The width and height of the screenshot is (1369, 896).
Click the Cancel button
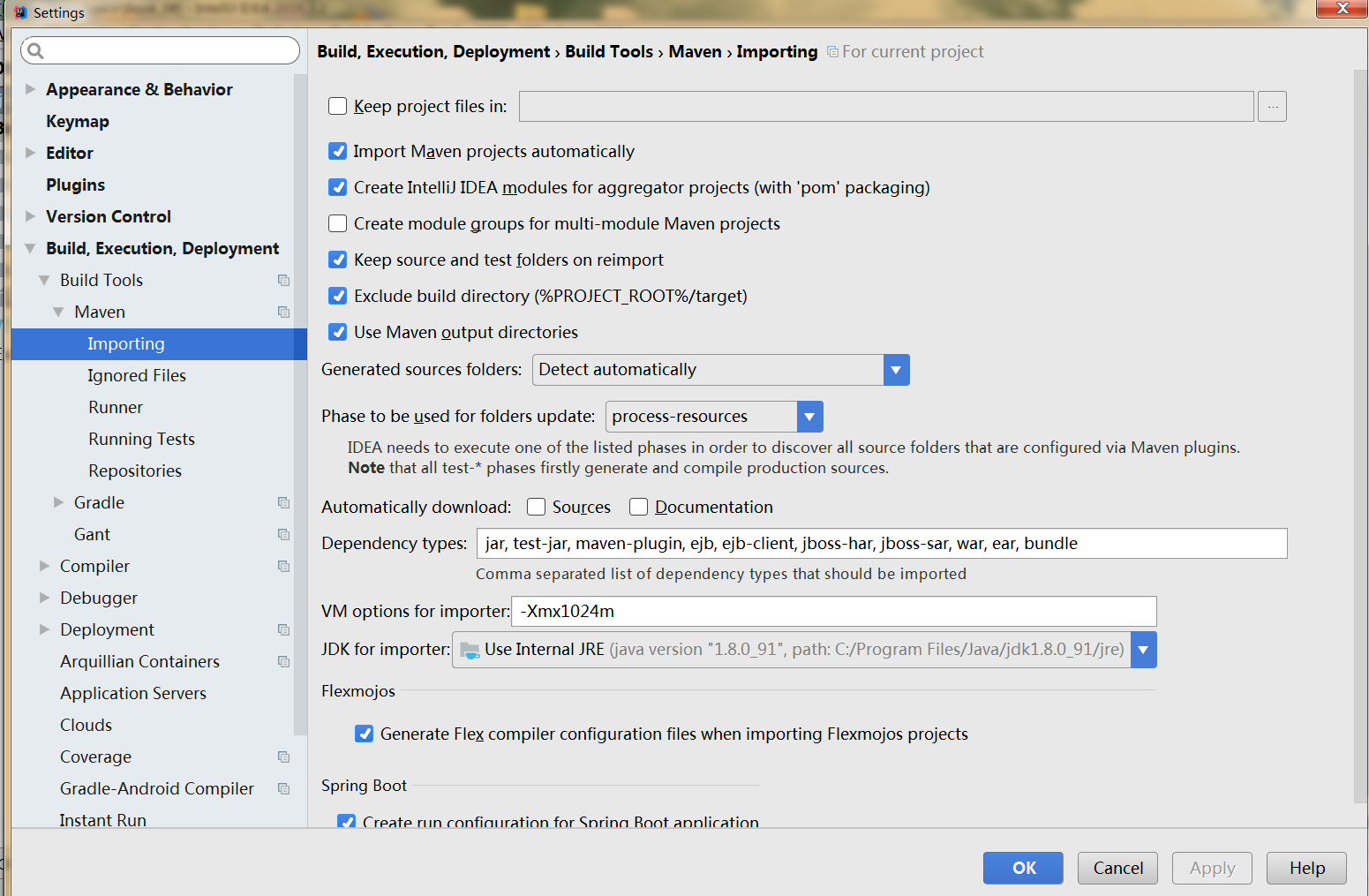tap(1117, 868)
